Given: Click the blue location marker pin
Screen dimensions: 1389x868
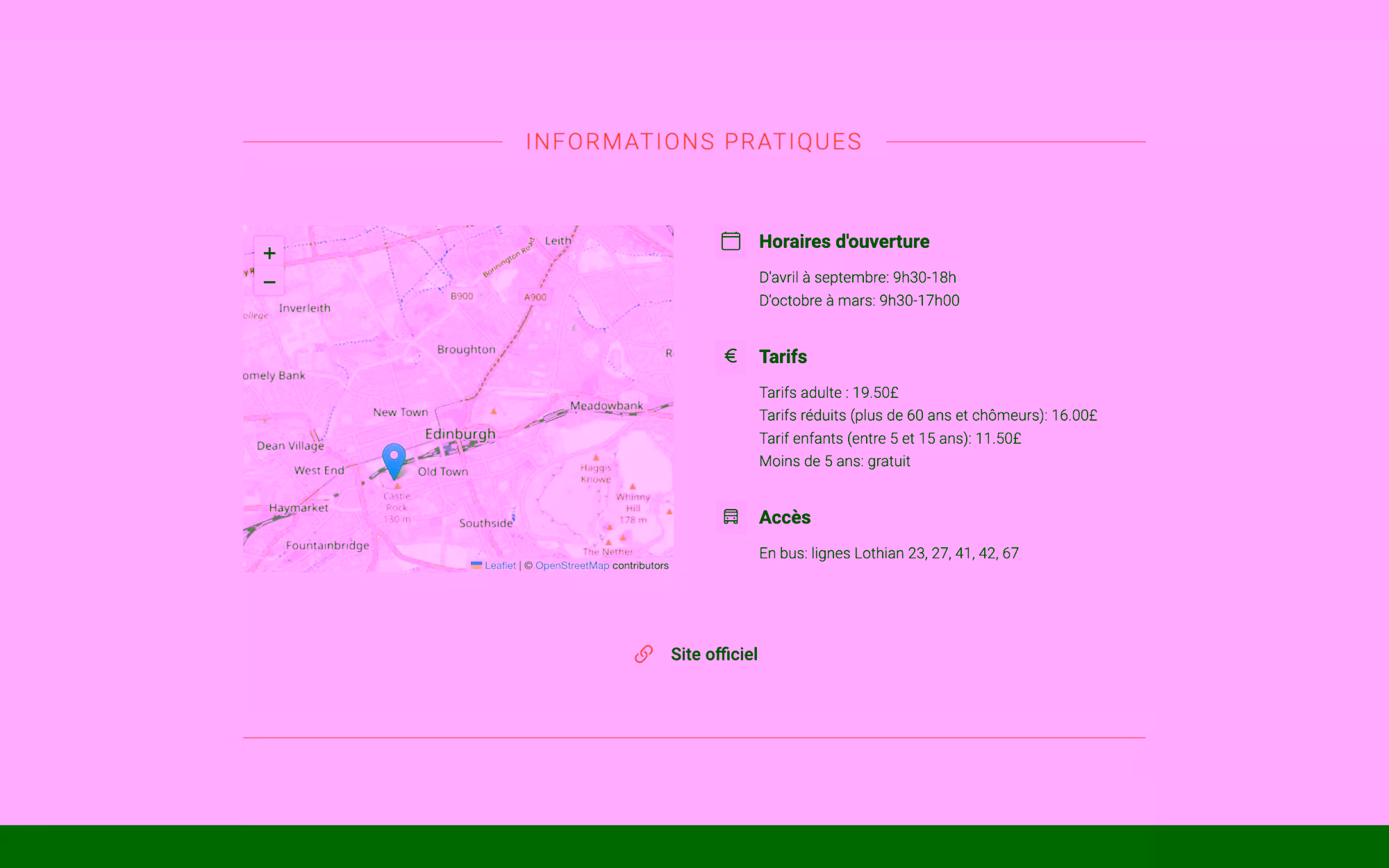Looking at the screenshot, I should click(x=394, y=460).
